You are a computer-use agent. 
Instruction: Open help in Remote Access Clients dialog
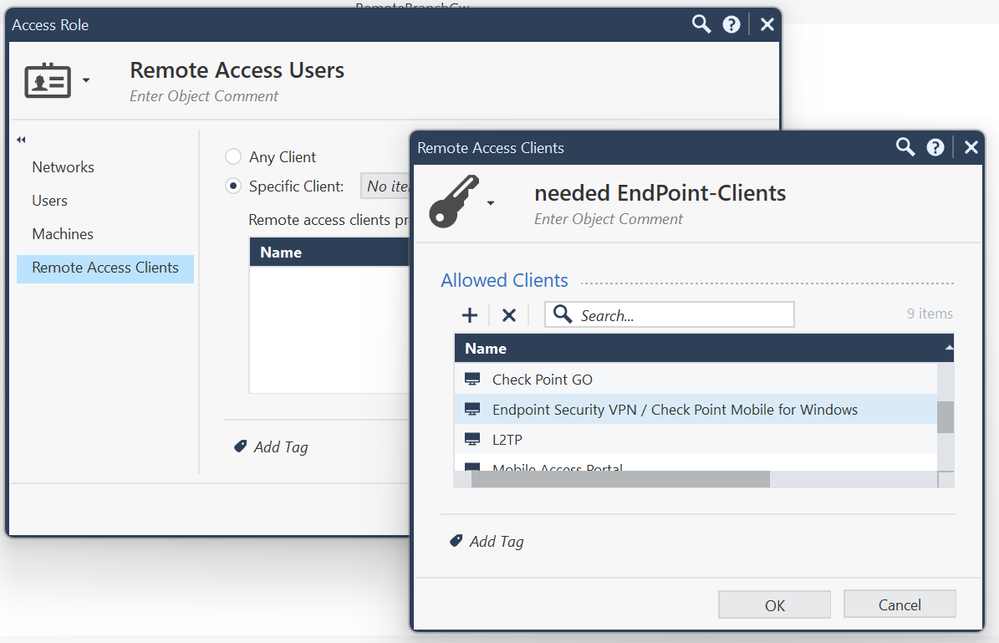coord(935,147)
